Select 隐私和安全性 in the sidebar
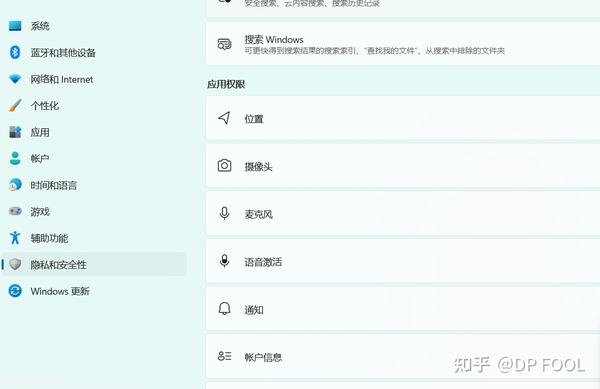Image resolution: width=600 pixels, height=389 pixels. [x=94, y=264]
